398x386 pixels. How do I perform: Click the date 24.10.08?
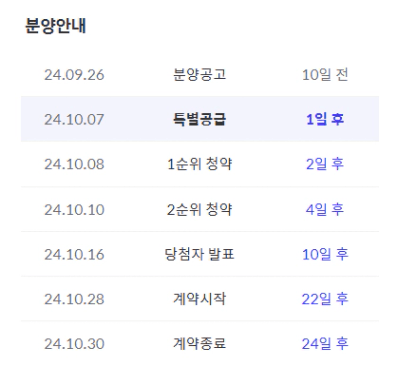[74, 164]
